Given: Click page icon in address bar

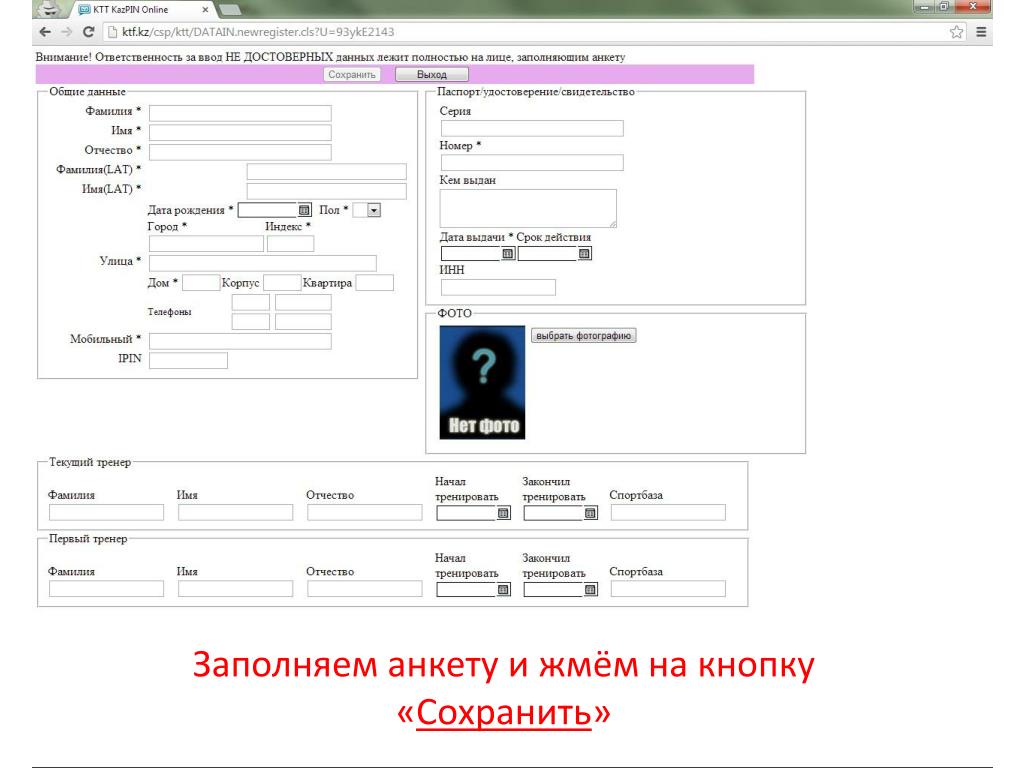Looking at the screenshot, I should 112,32.
